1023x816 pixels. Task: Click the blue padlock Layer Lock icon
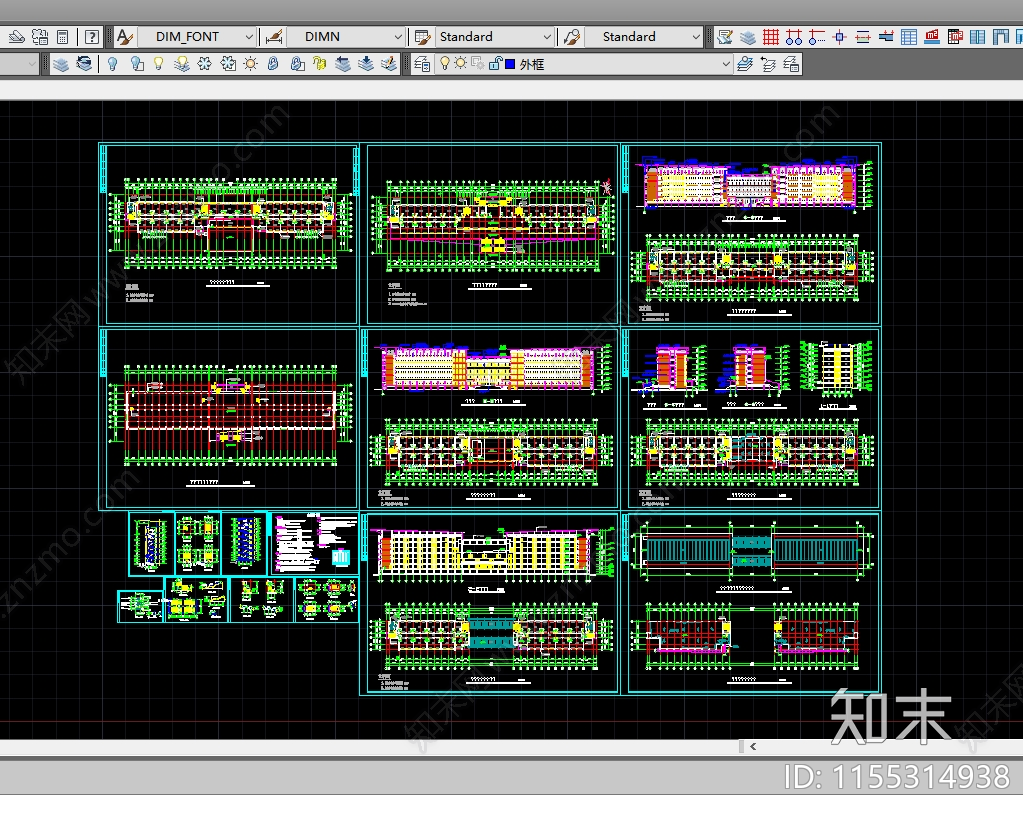273,64
